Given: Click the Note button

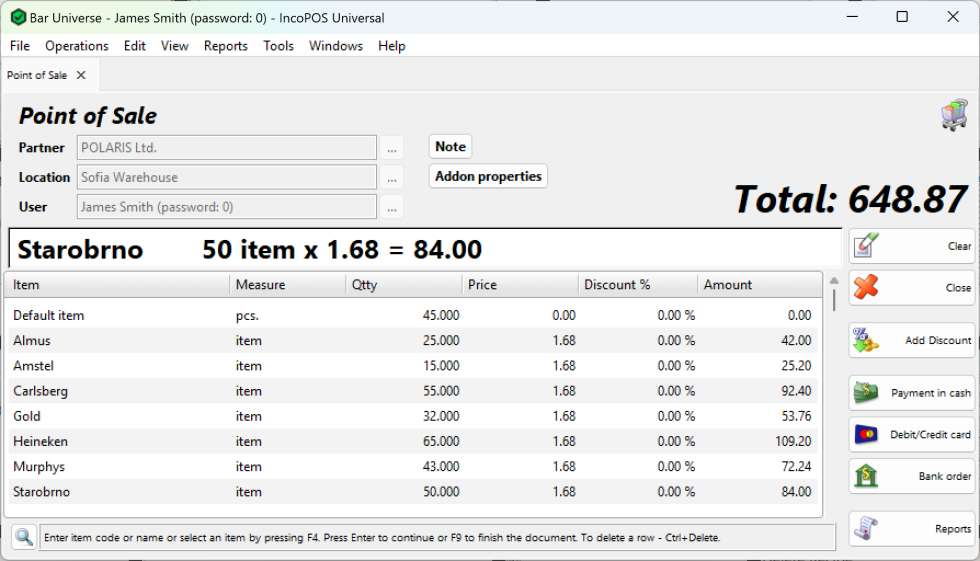Looking at the screenshot, I should (x=451, y=146).
